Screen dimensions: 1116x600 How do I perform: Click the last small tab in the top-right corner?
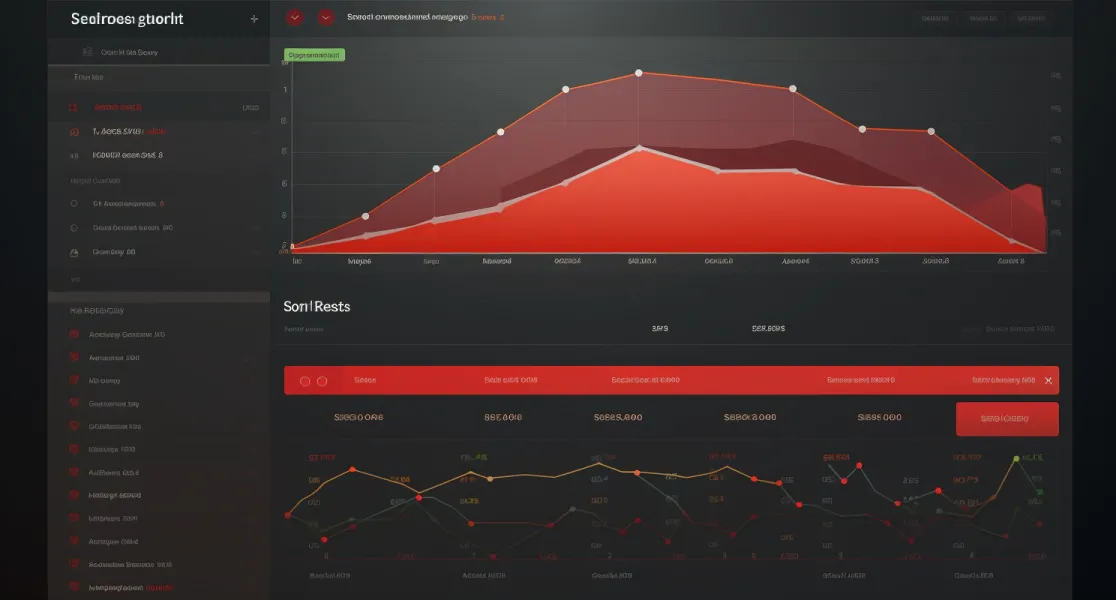[x=1031, y=19]
